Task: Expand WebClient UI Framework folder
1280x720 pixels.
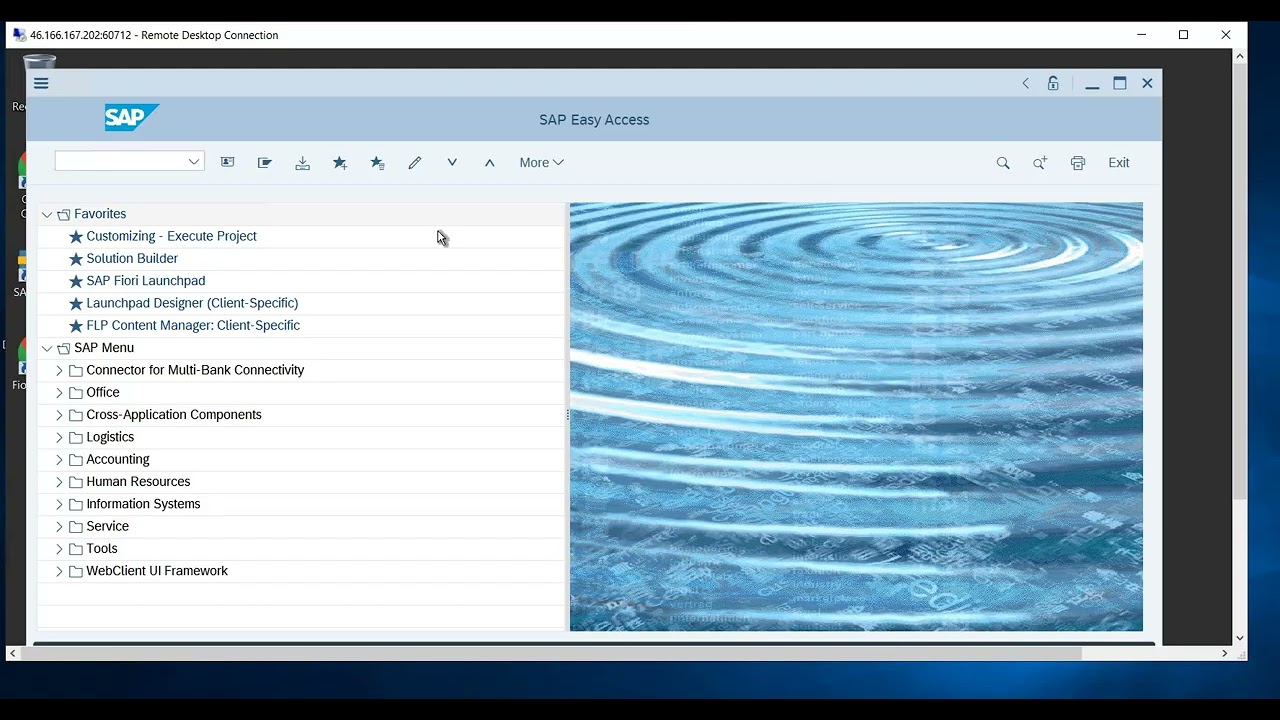Action: (x=59, y=571)
